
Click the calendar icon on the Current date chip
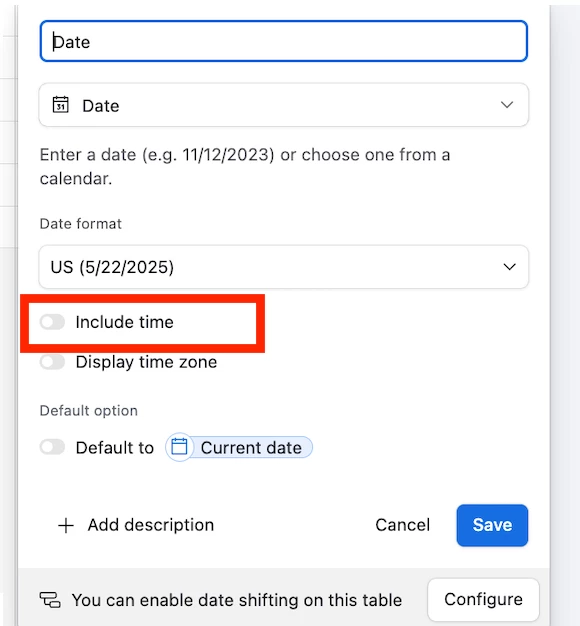[x=179, y=447]
